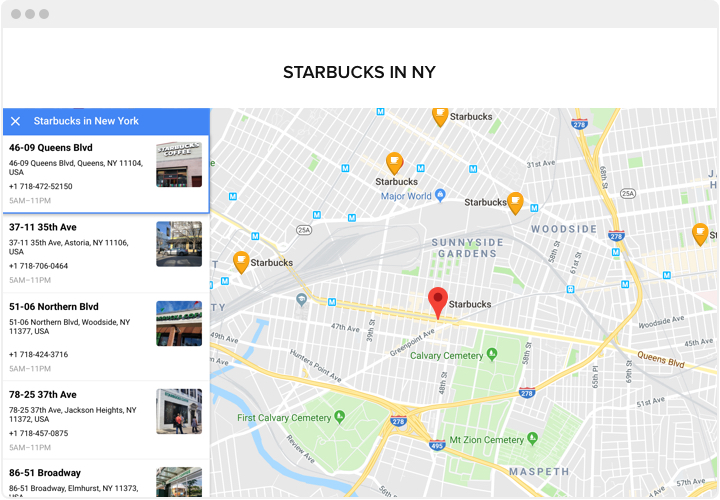Close the Starbucks in New York panel
Viewport: 720px width, 500px height.
click(x=15, y=121)
